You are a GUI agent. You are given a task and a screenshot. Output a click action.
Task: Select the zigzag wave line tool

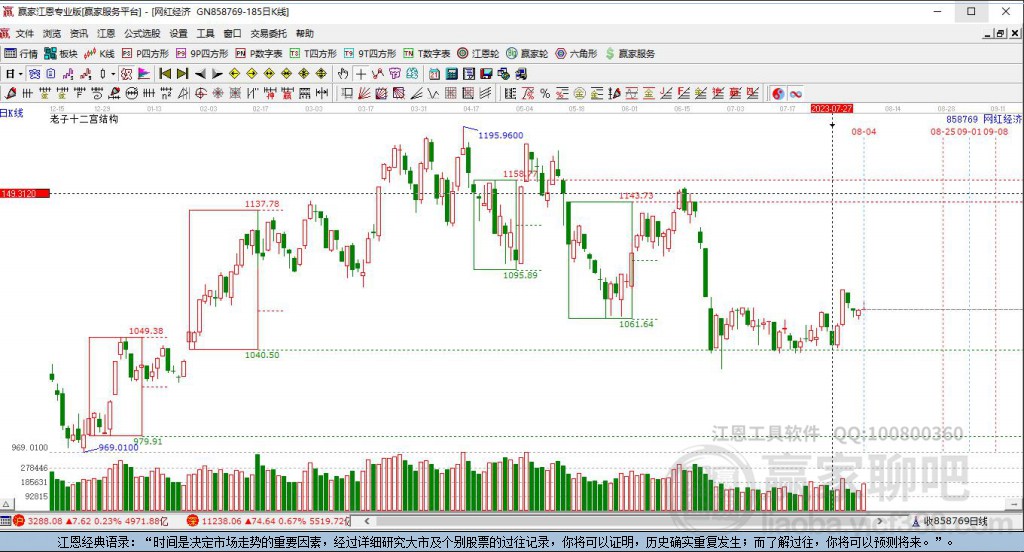[x=433, y=94]
